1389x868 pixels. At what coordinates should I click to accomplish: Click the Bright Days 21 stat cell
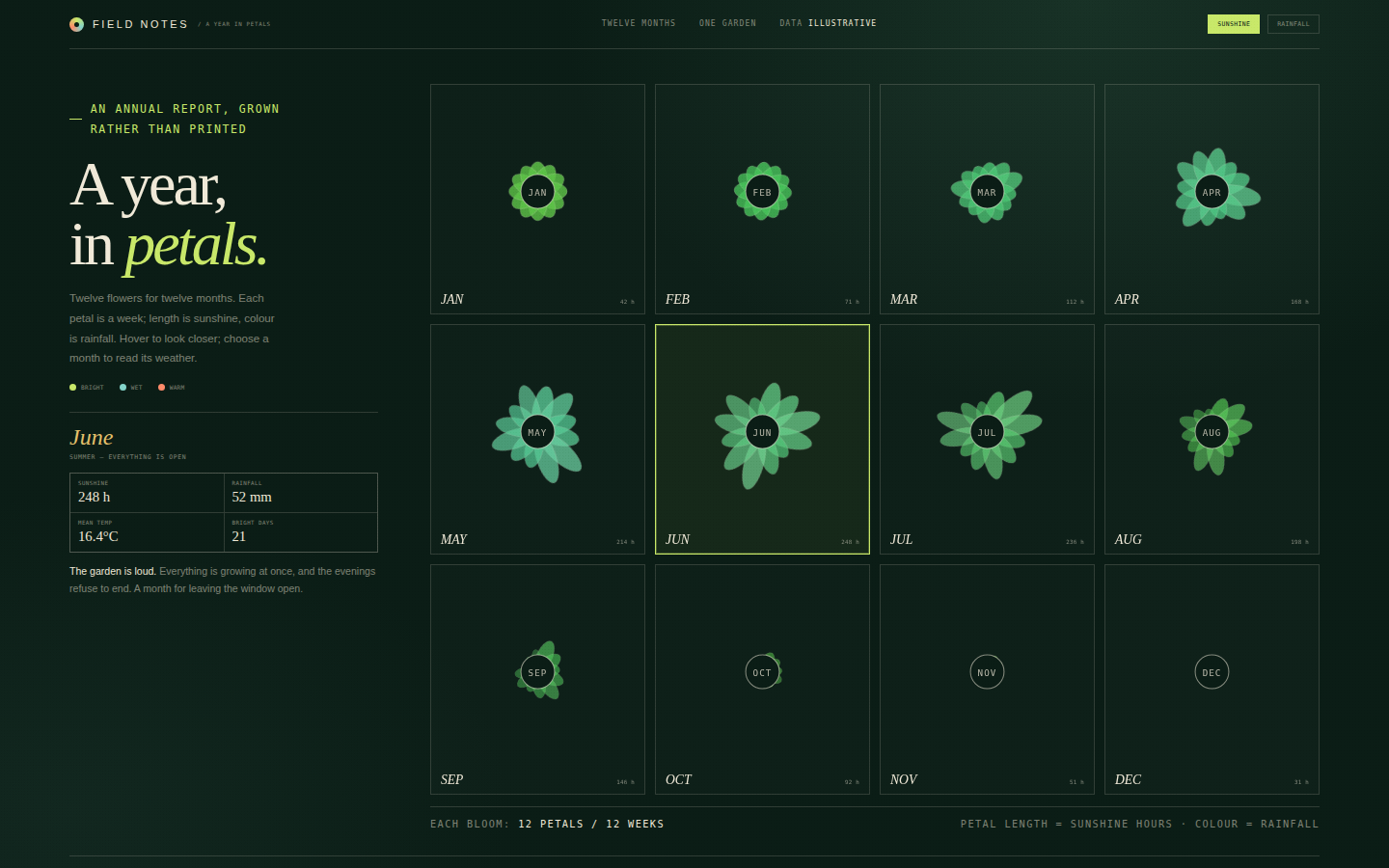(301, 532)
